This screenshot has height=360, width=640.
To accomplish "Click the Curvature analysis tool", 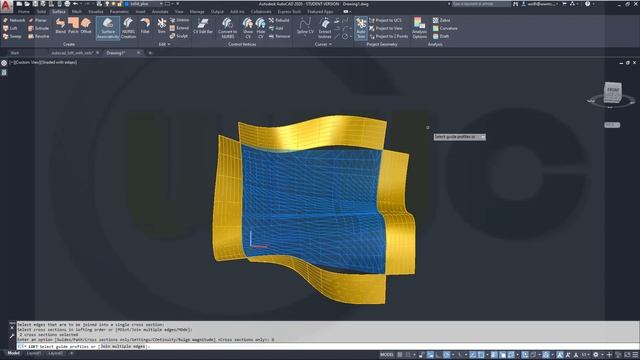I will (445, 28).
